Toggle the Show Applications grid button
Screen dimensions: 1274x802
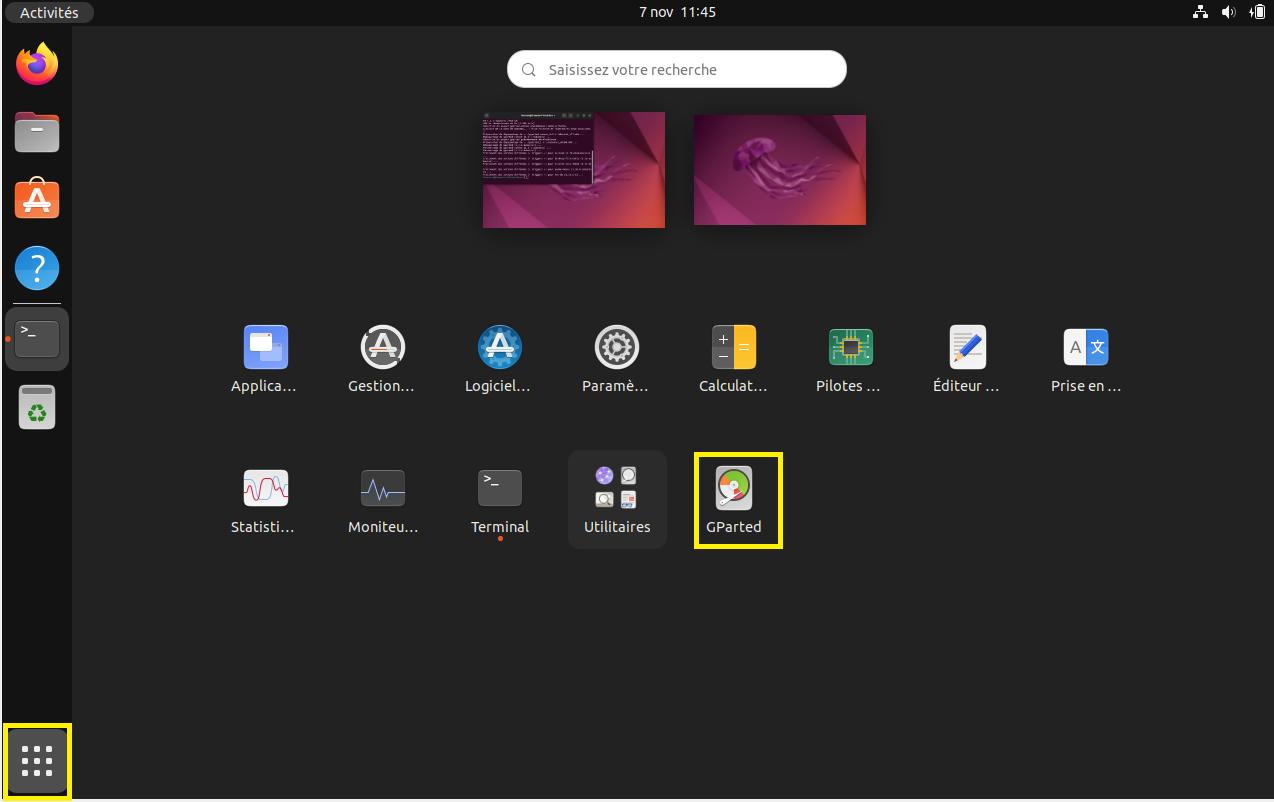click(x=37, y=762)
